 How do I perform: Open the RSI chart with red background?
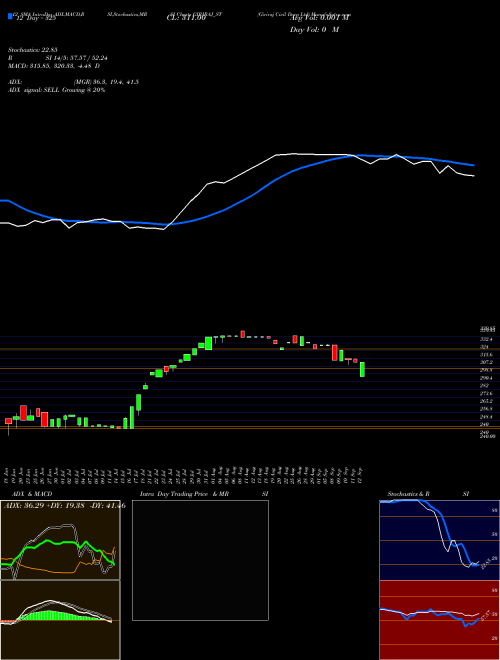tap(439, 620)
